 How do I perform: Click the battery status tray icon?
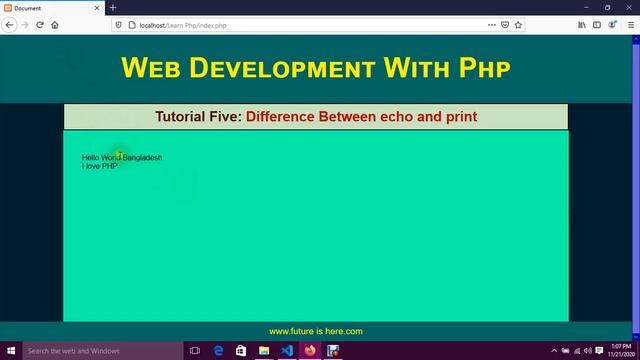(565, 351)
